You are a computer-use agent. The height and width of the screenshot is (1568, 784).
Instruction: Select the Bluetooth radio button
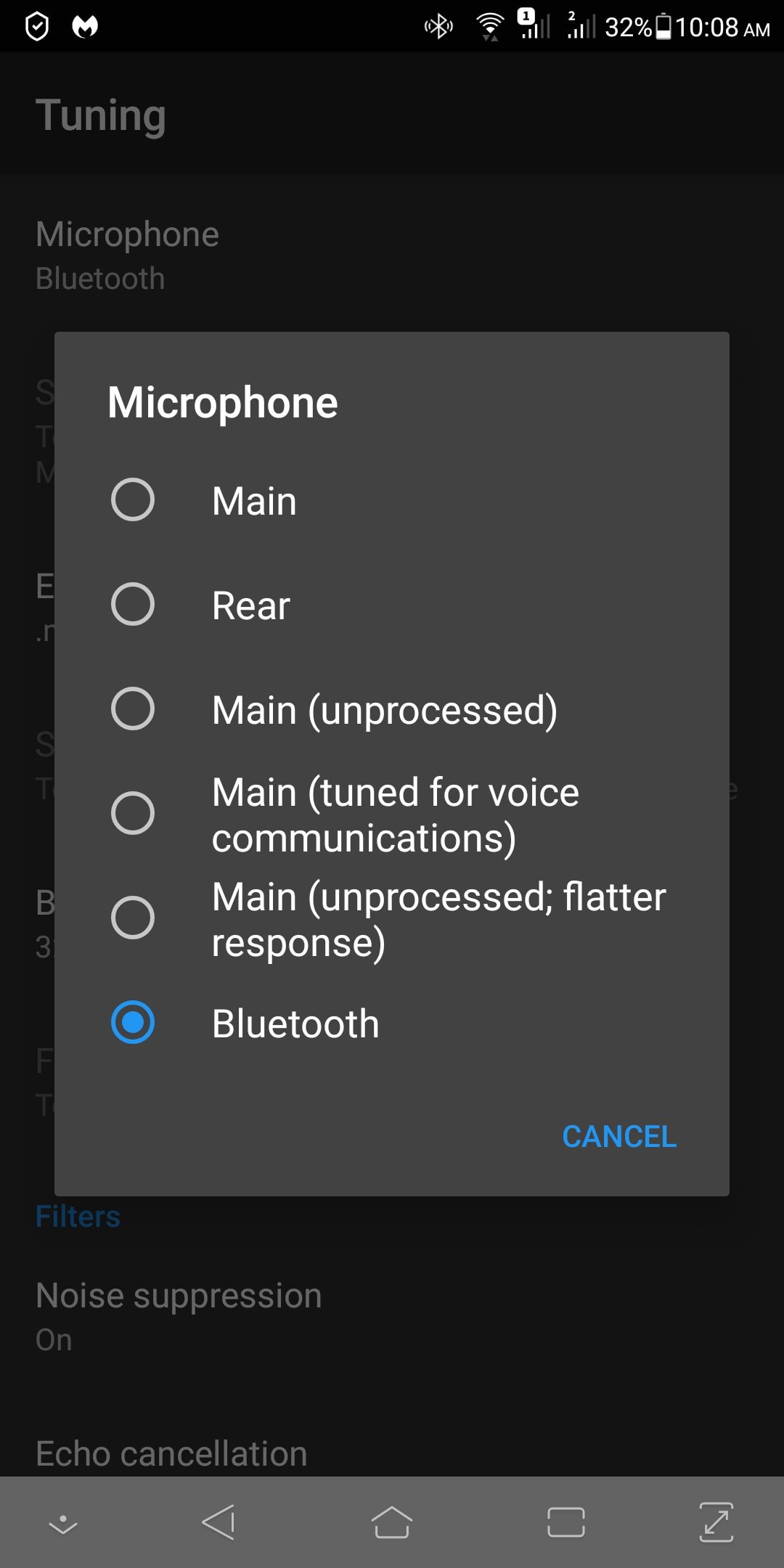click(x=133, y=1022)
